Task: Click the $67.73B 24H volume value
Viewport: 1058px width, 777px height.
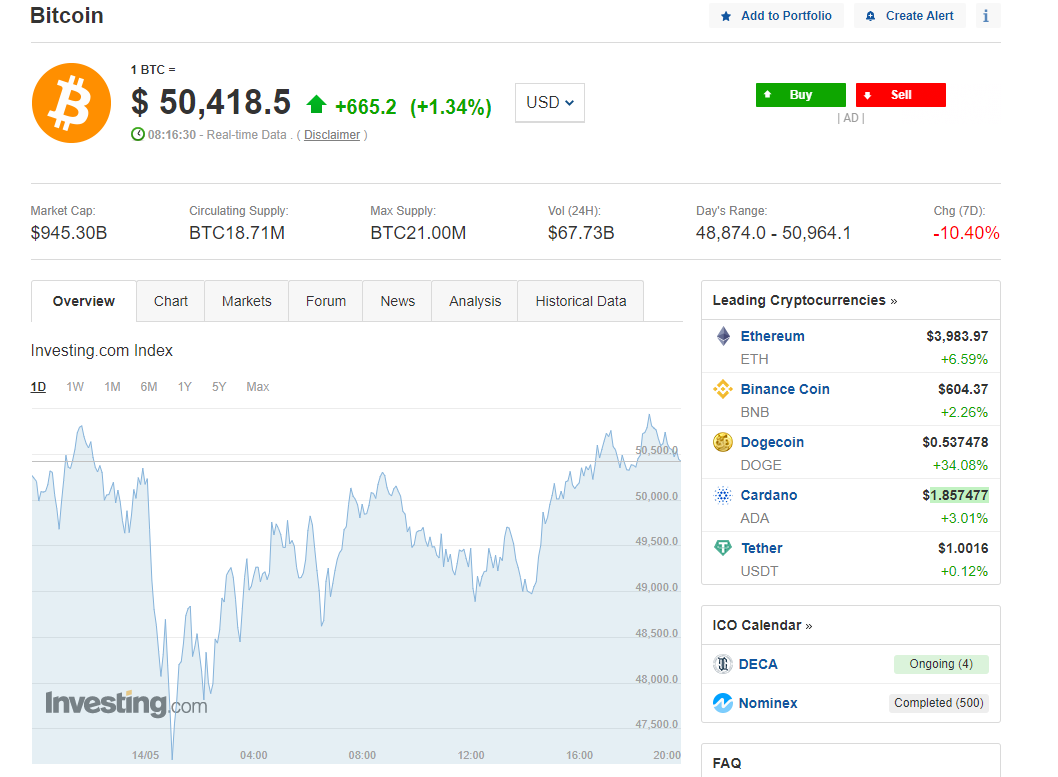Action: [581, 233]
